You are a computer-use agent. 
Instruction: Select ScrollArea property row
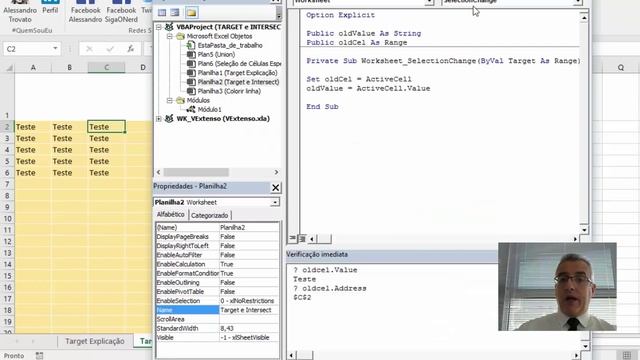218,319
